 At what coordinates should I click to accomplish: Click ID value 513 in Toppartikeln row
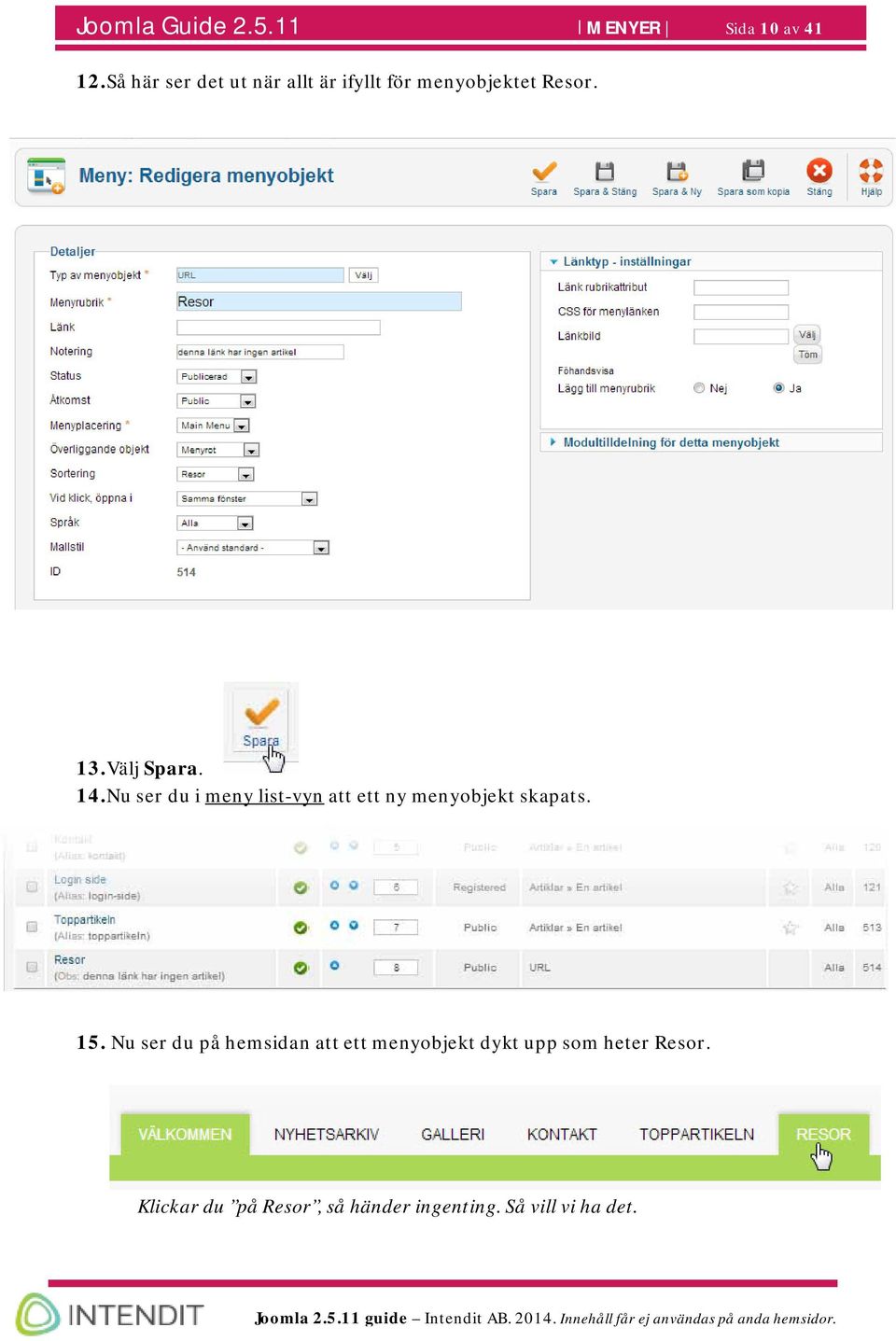coord(872,928)
